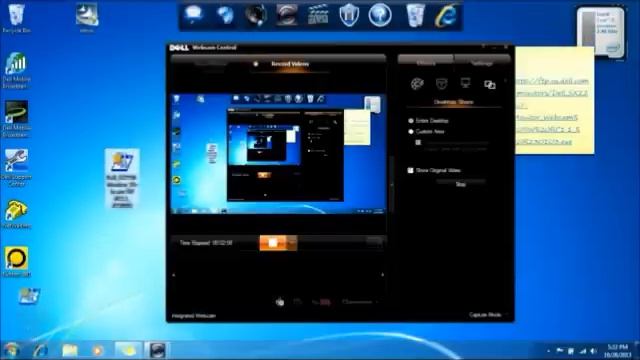Toggle the Show Original Video checkbox
The width and height of the screenshot is (640, 360).
tap(411, 170)
